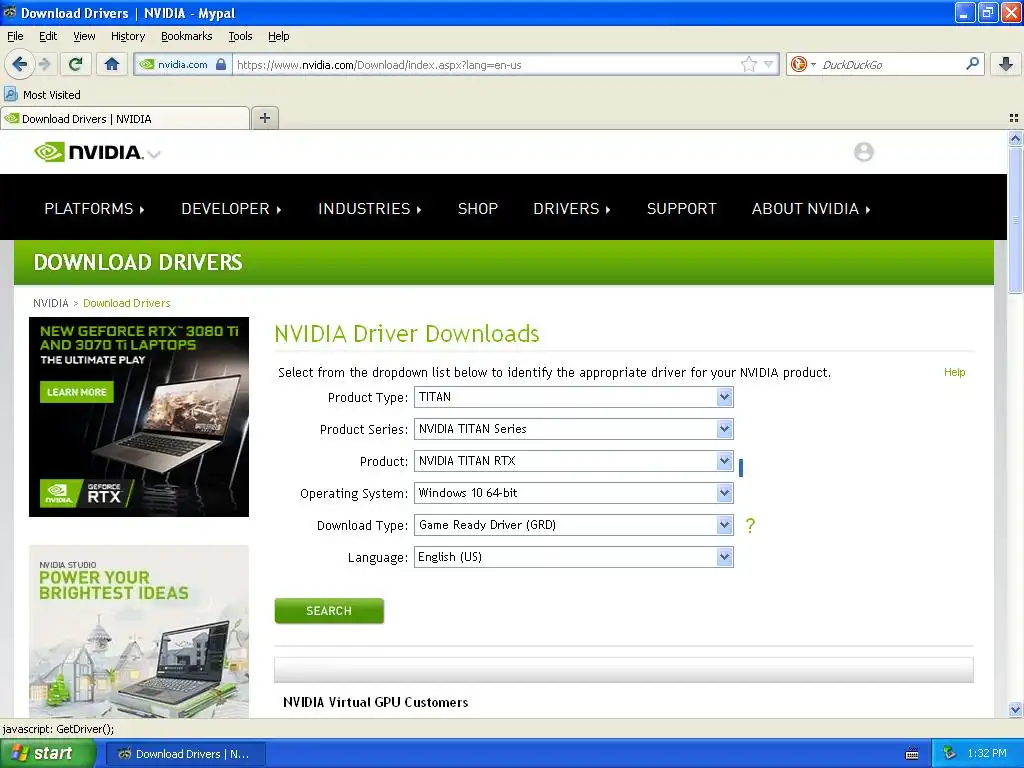Screen dimensions: 1024x768
Task: Open the Downloads arrow toolbar button
Action: tap(1006, 64)
